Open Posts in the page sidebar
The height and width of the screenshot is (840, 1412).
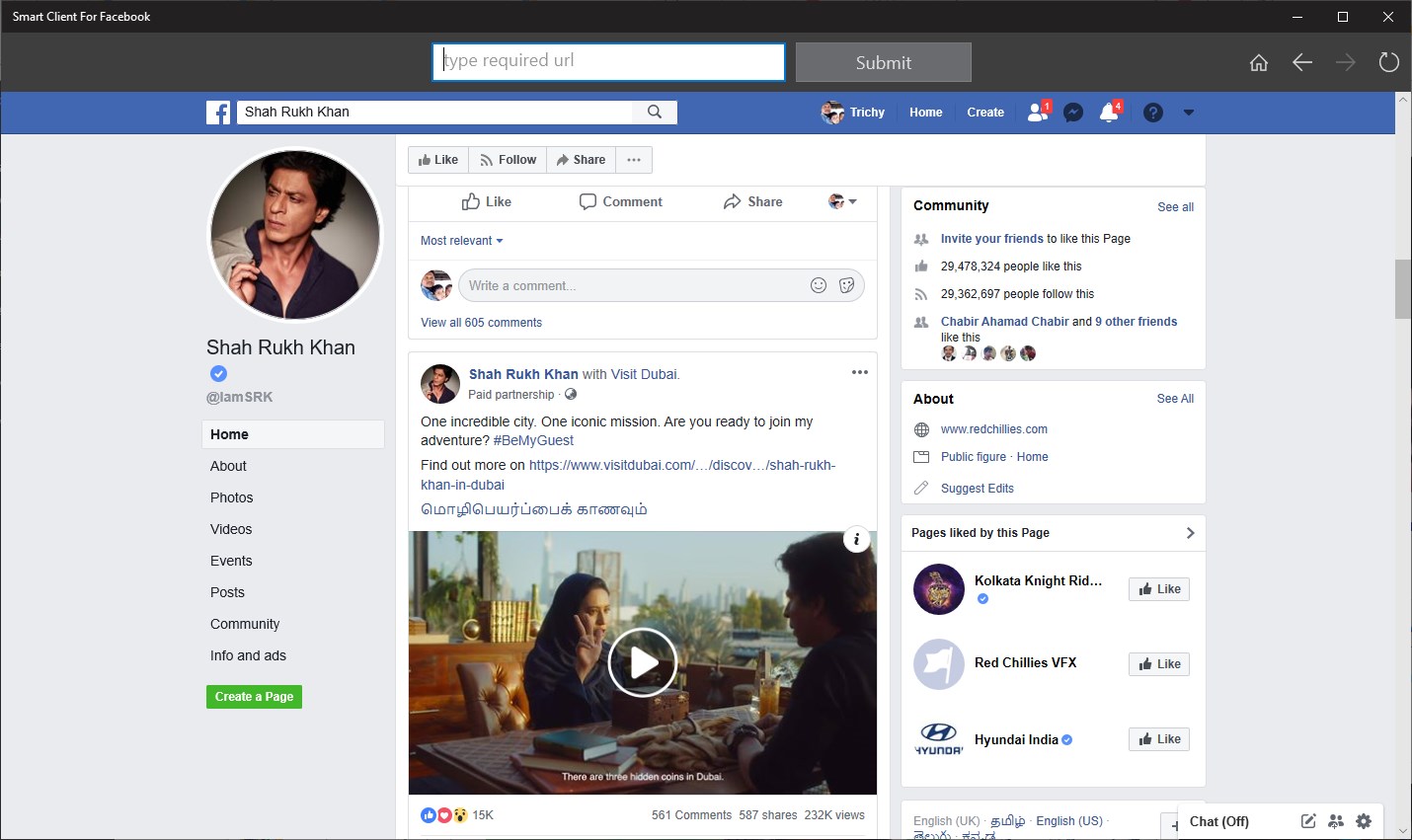click(x=227, y=592)
